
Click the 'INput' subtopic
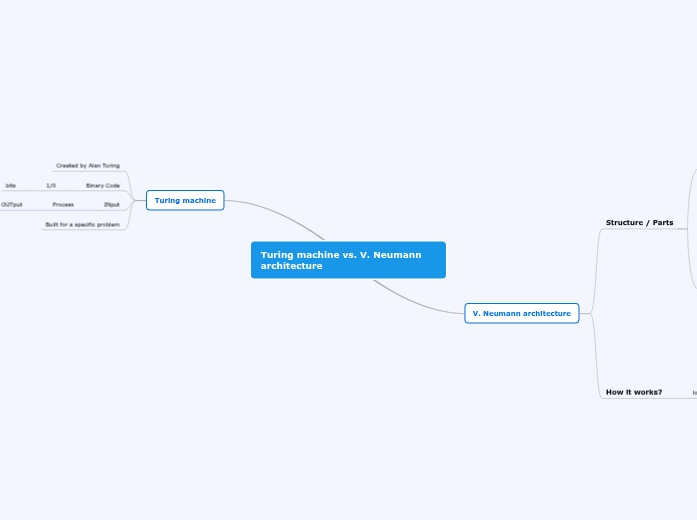click(111, 204)
